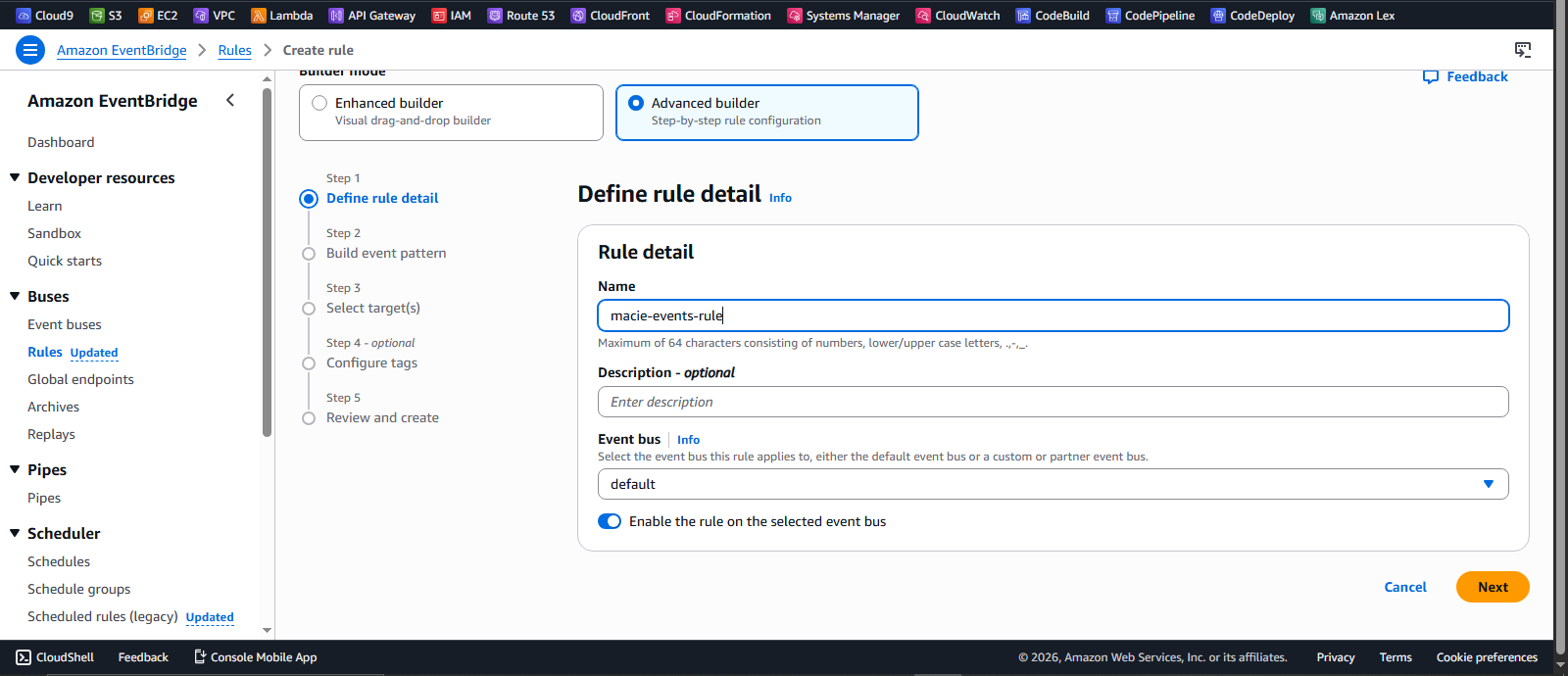Open Archives in the sidebar
This screenshot has height=676, width=1568.
54,407
